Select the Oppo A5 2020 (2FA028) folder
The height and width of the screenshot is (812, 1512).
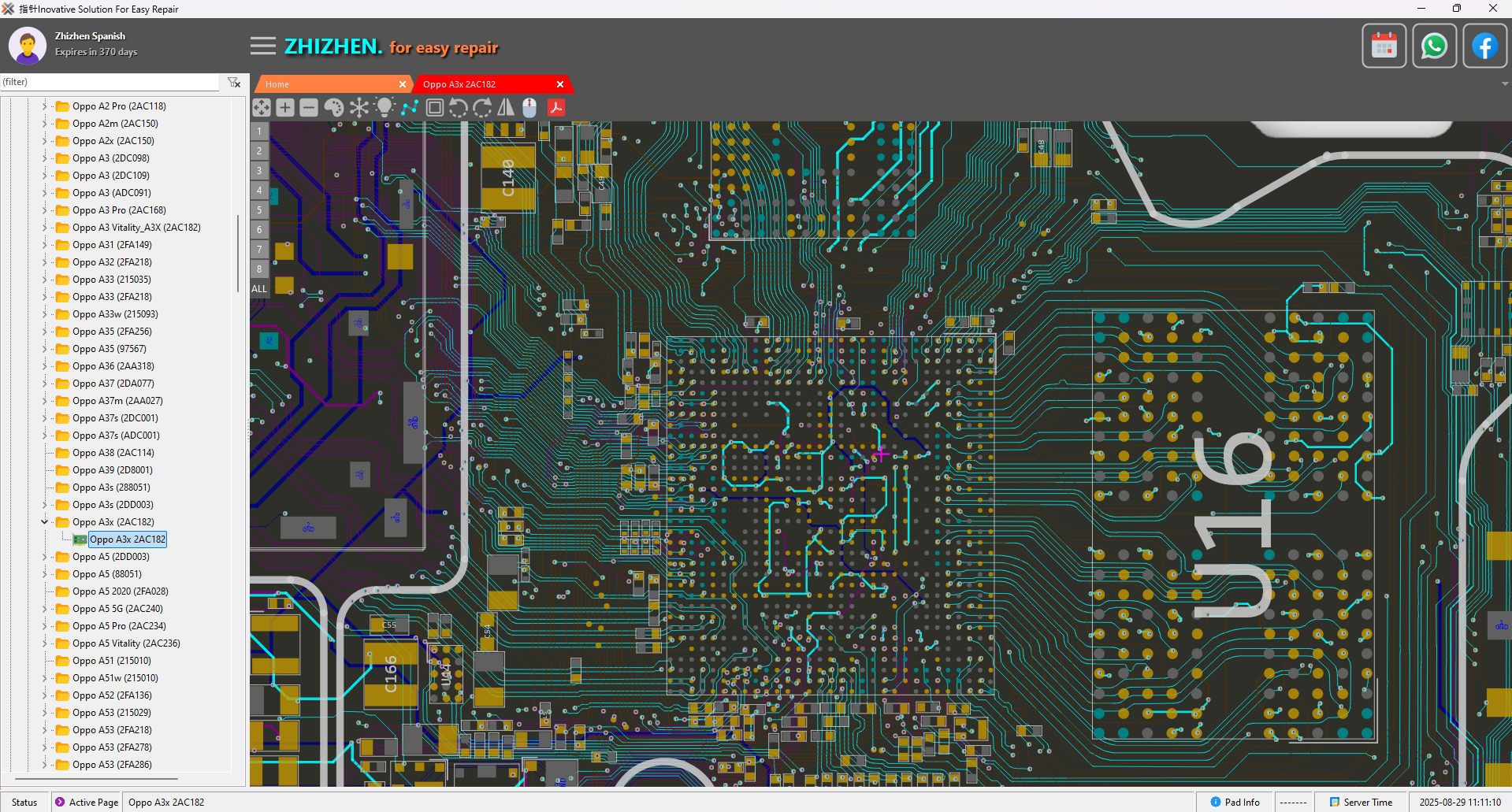pyautogui.click(x=121, y=591)
